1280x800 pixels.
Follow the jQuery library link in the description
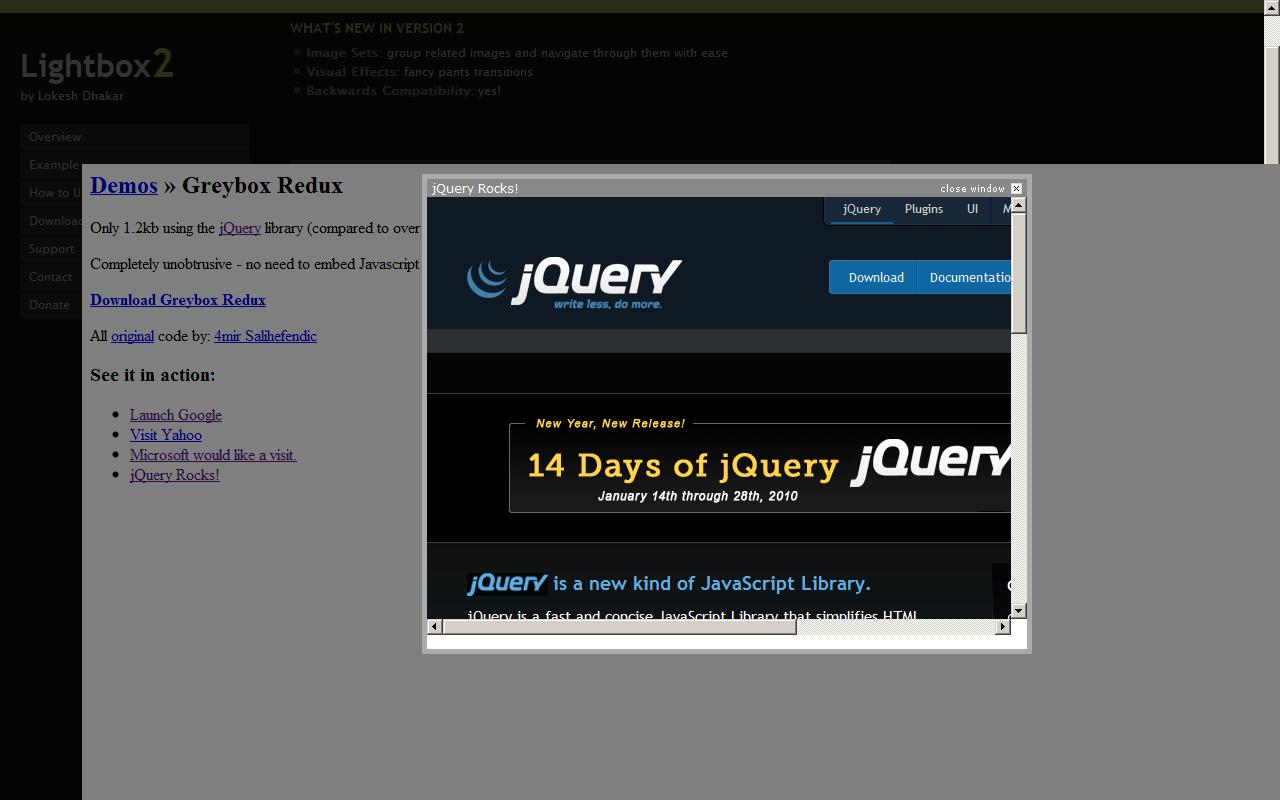[240, 228]
